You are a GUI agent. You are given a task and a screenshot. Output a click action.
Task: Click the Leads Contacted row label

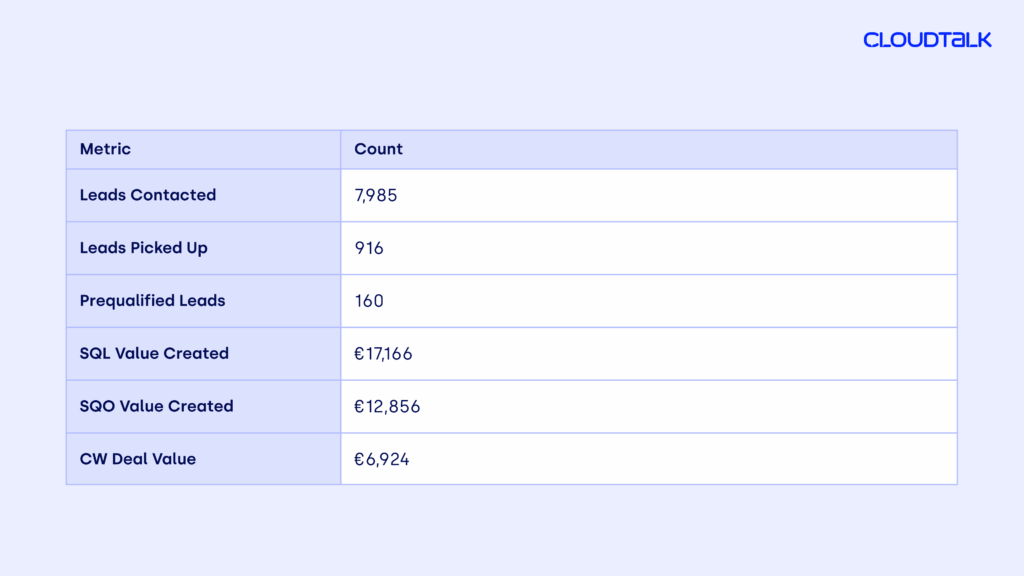click(148, 195)
